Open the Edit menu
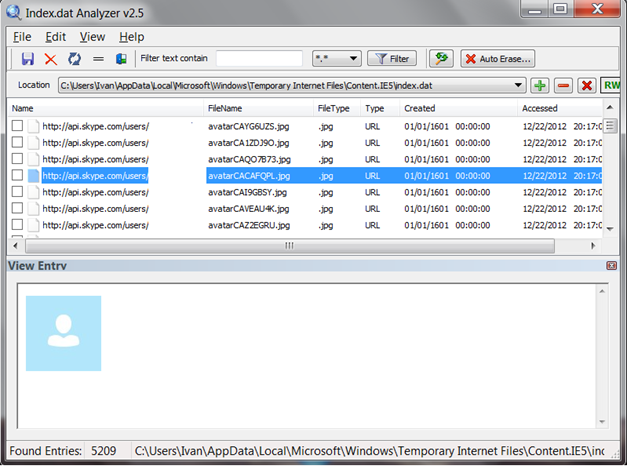The image size is (627, 466). click(x=55, y=37)
